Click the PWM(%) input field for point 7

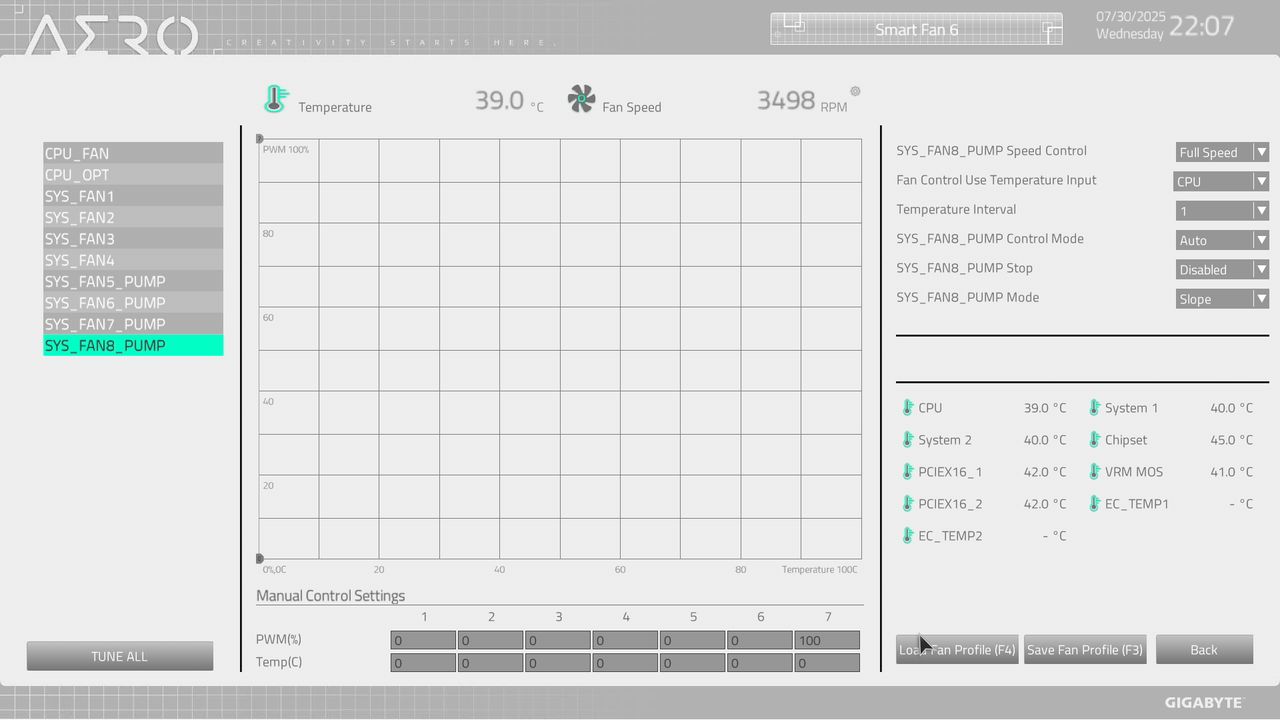click(827, 639)
